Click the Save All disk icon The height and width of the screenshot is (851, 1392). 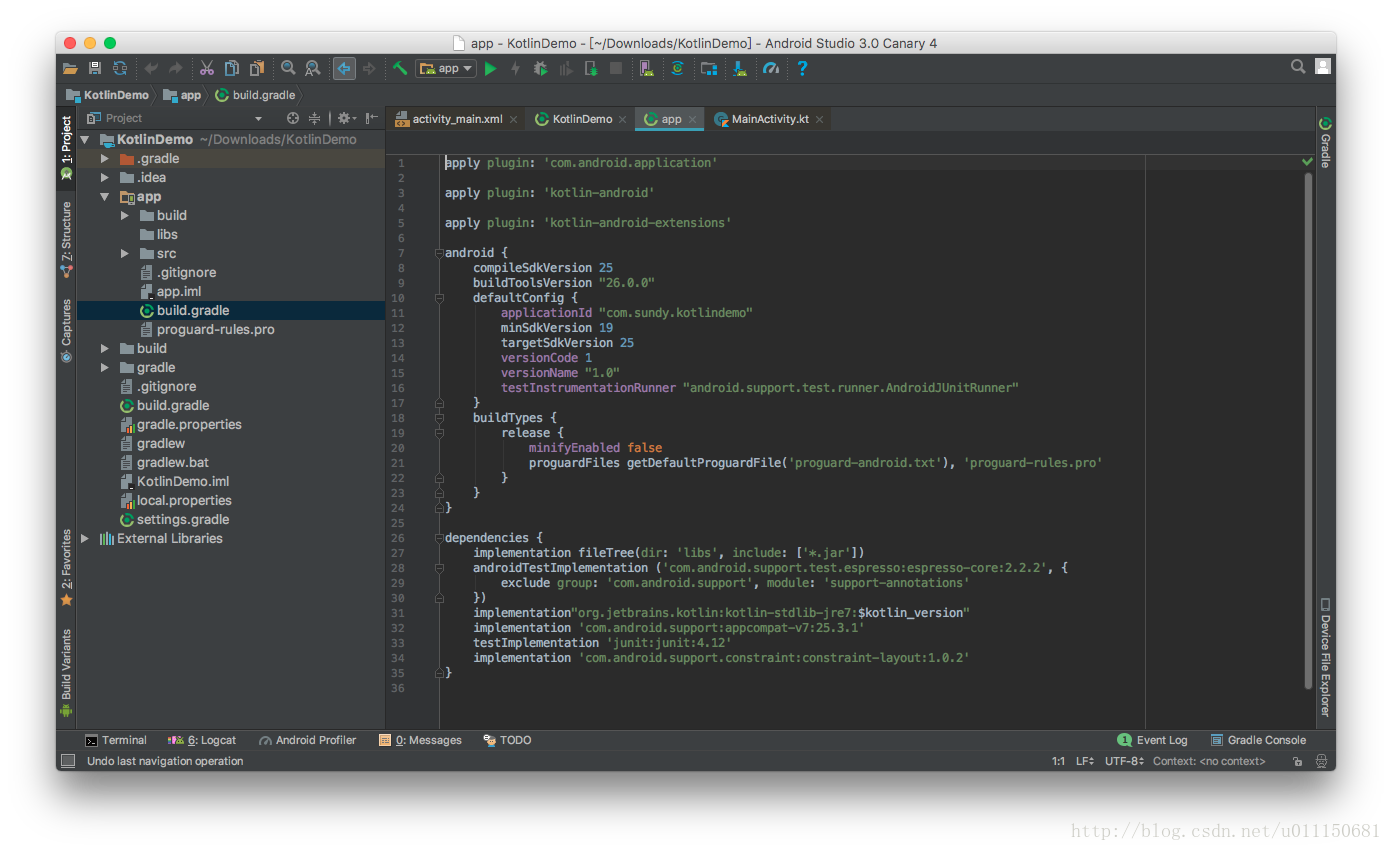tap(95, 68)
